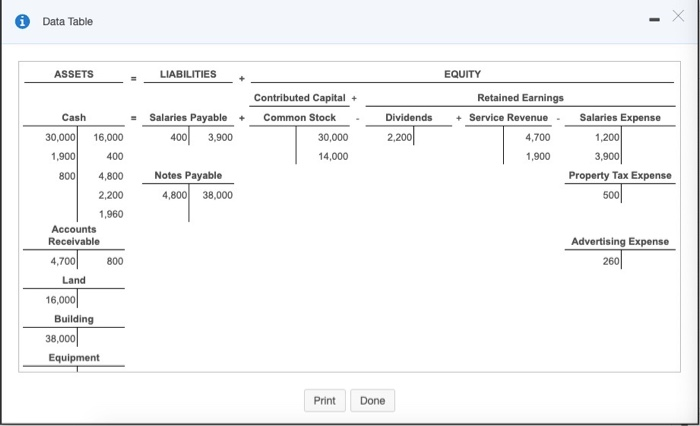This screenshot has width=700, height=426.
Task: Click the Service Revenue account title
Action: coord(508,117)
